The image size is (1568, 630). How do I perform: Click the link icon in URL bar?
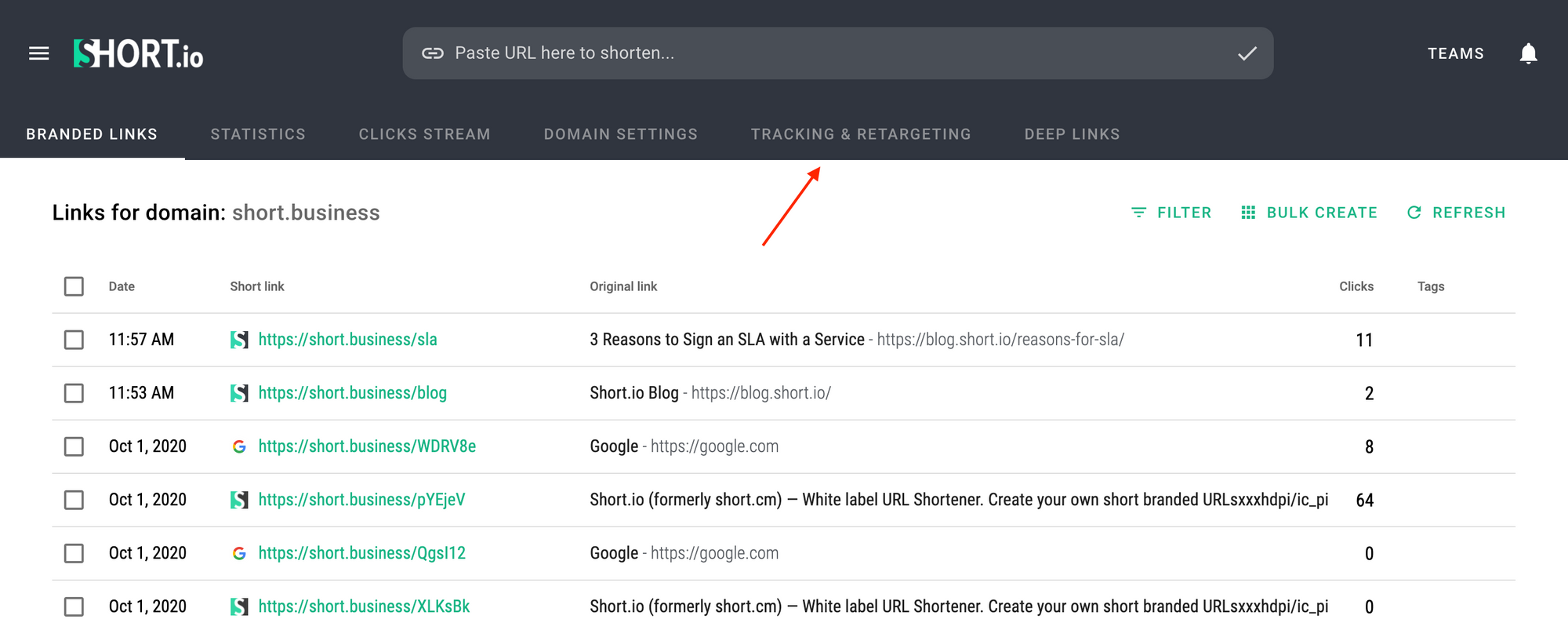tap(433, 53)
